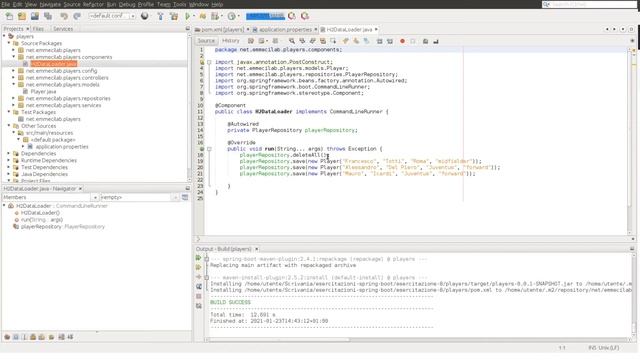640x360 pixels.
Task: Open the Refactor menu
Action: (x=93, y=4)
